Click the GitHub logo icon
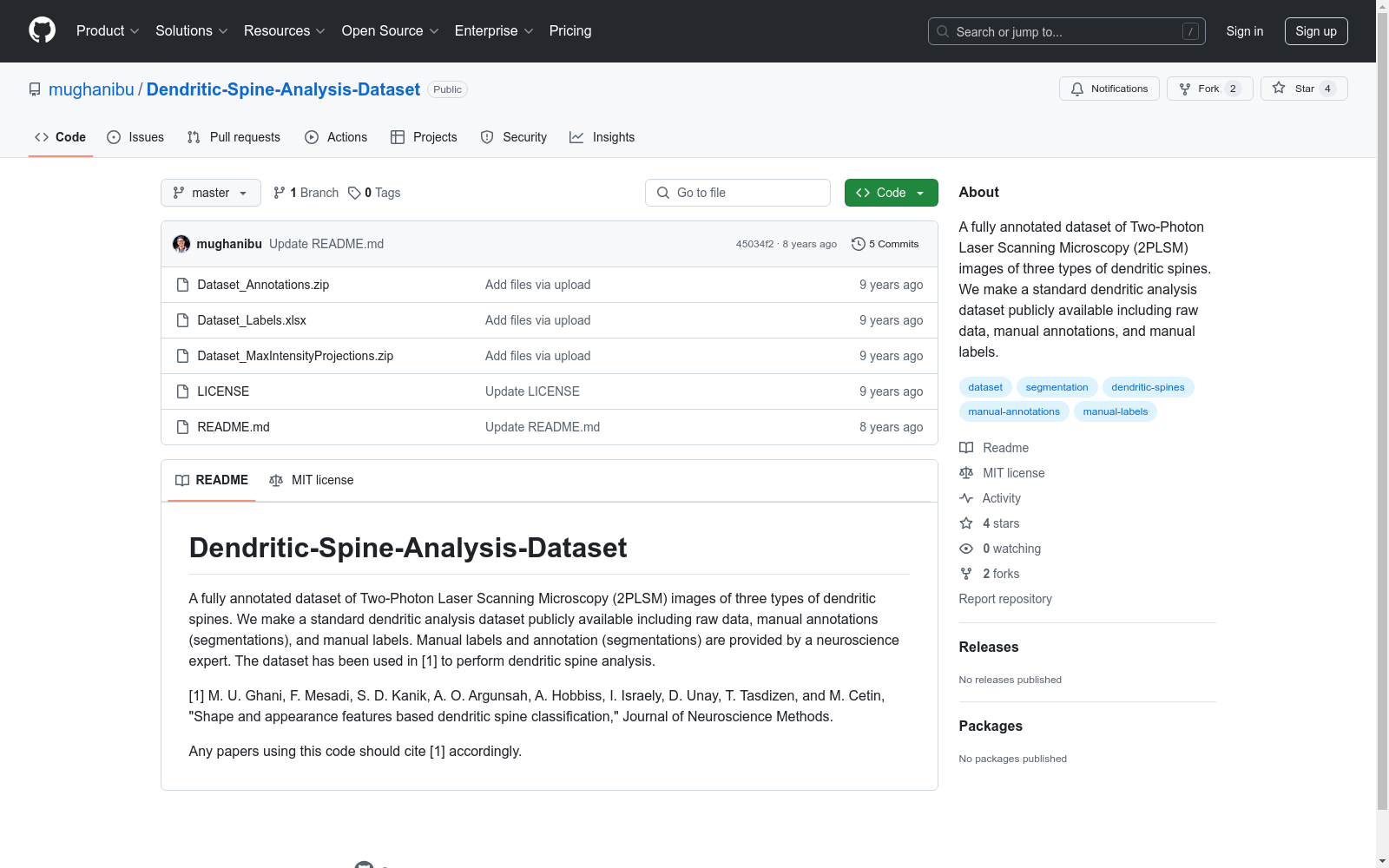 42,30
